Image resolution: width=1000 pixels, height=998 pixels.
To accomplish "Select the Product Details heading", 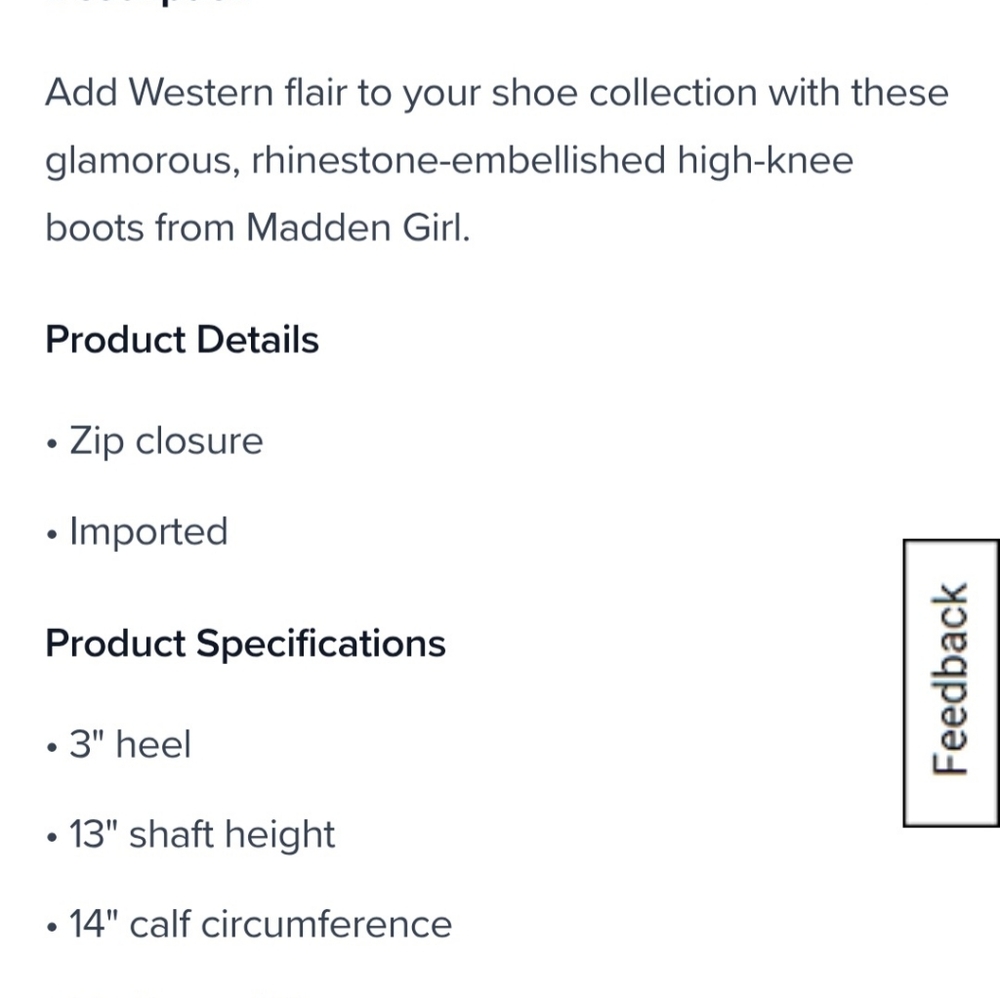I will (181, 340).
